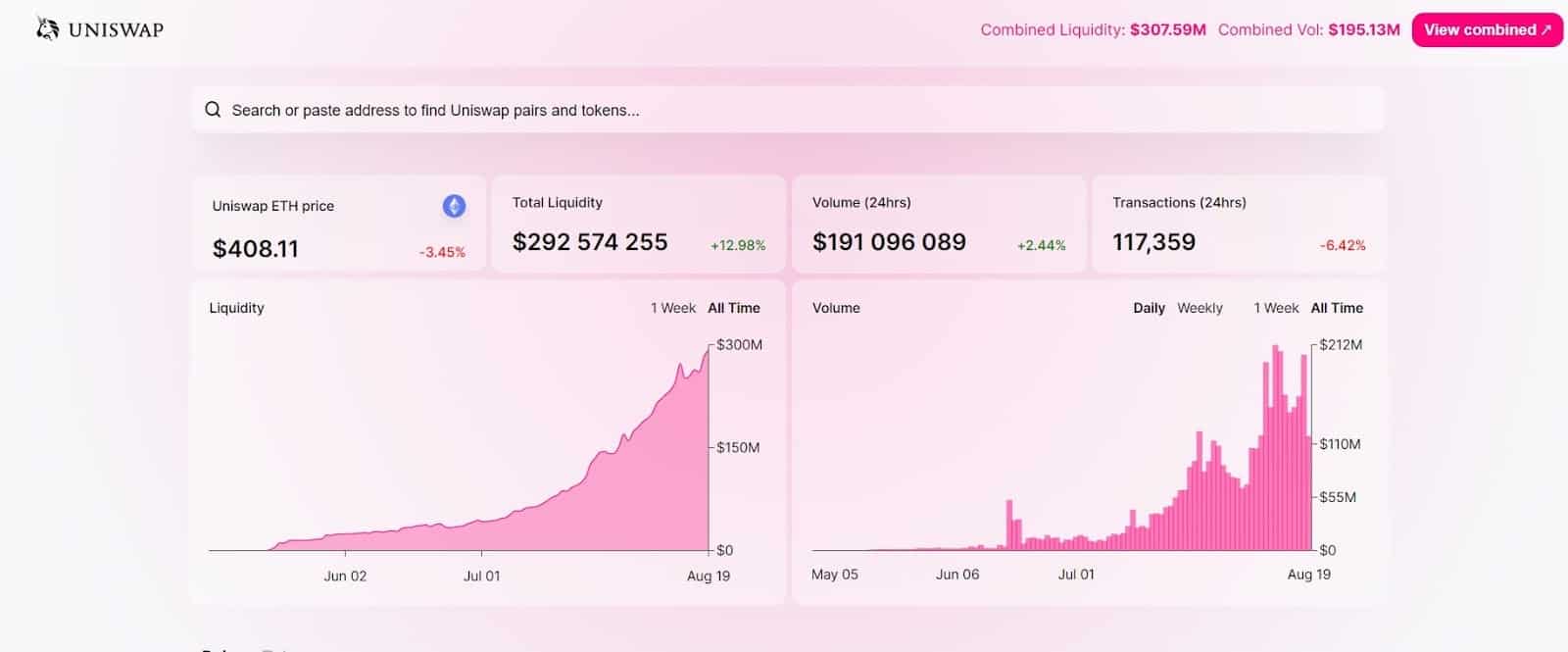1568x652 pixels.
Task: Click the search magnifier icon
Action: pyautogui.click(x=213, y=110)
